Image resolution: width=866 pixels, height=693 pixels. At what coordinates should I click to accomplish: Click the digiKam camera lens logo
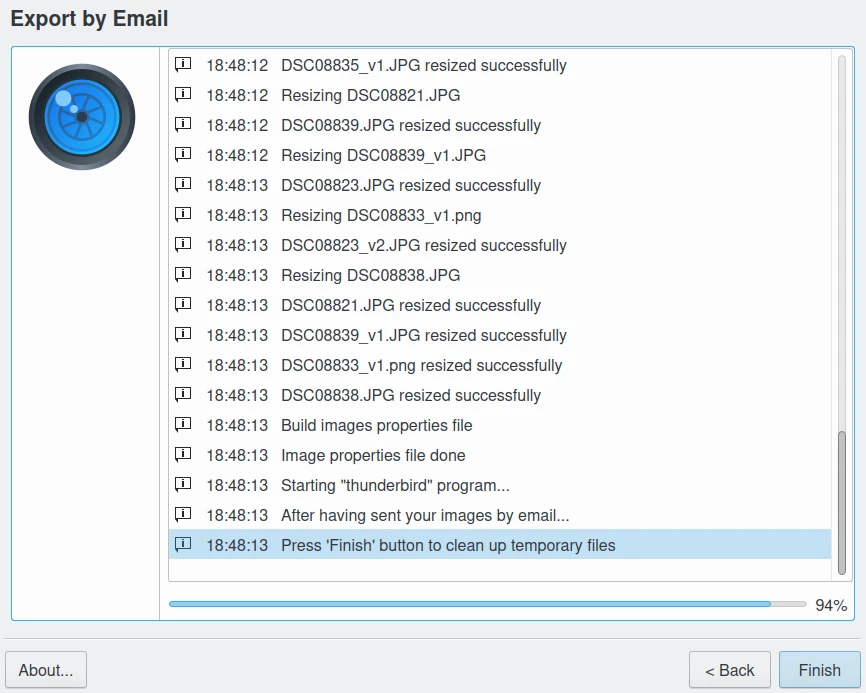82,117
